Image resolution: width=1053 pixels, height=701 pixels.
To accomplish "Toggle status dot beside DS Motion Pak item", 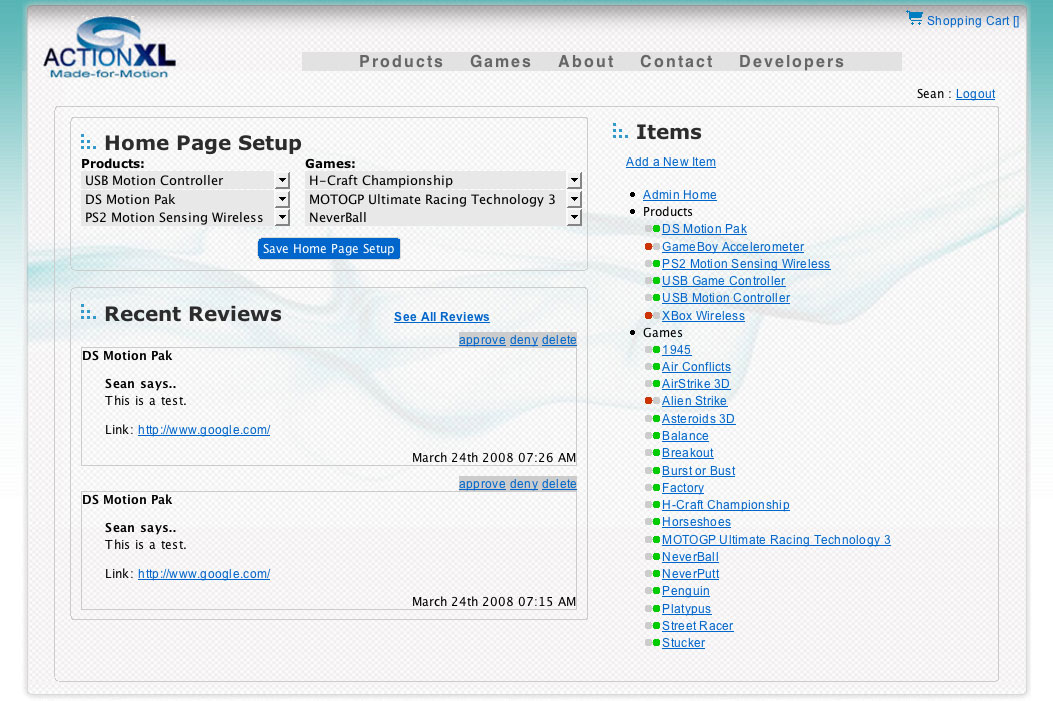I will 653,229.
